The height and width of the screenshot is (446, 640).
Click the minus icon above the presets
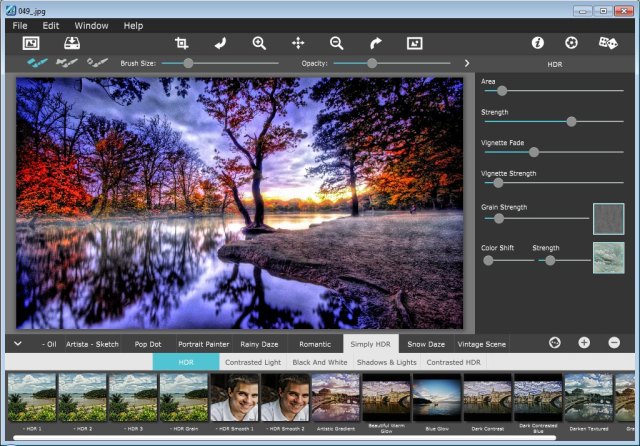pyautogui.click(x=614, y=343)
